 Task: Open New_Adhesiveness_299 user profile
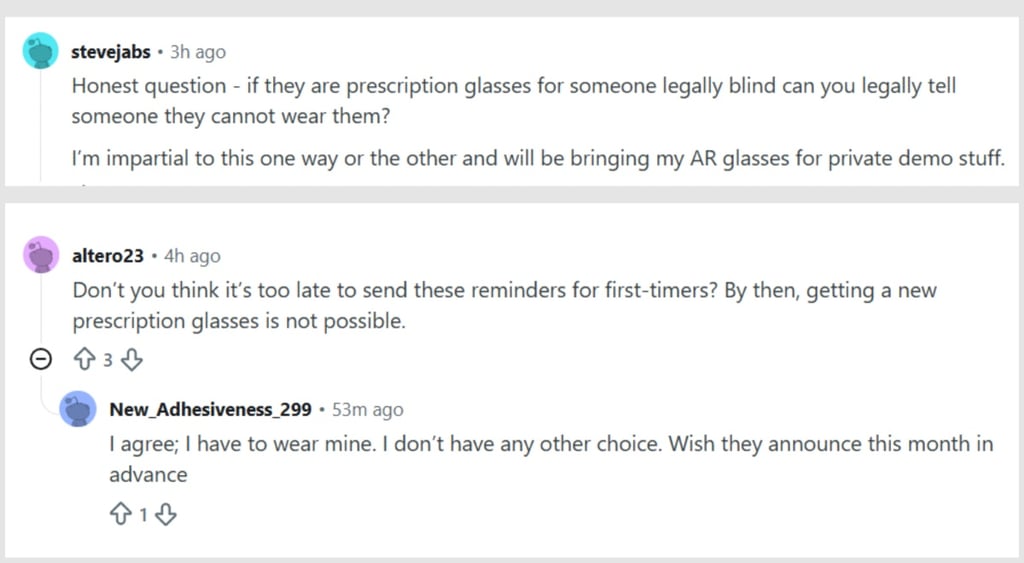click(210, 410)
